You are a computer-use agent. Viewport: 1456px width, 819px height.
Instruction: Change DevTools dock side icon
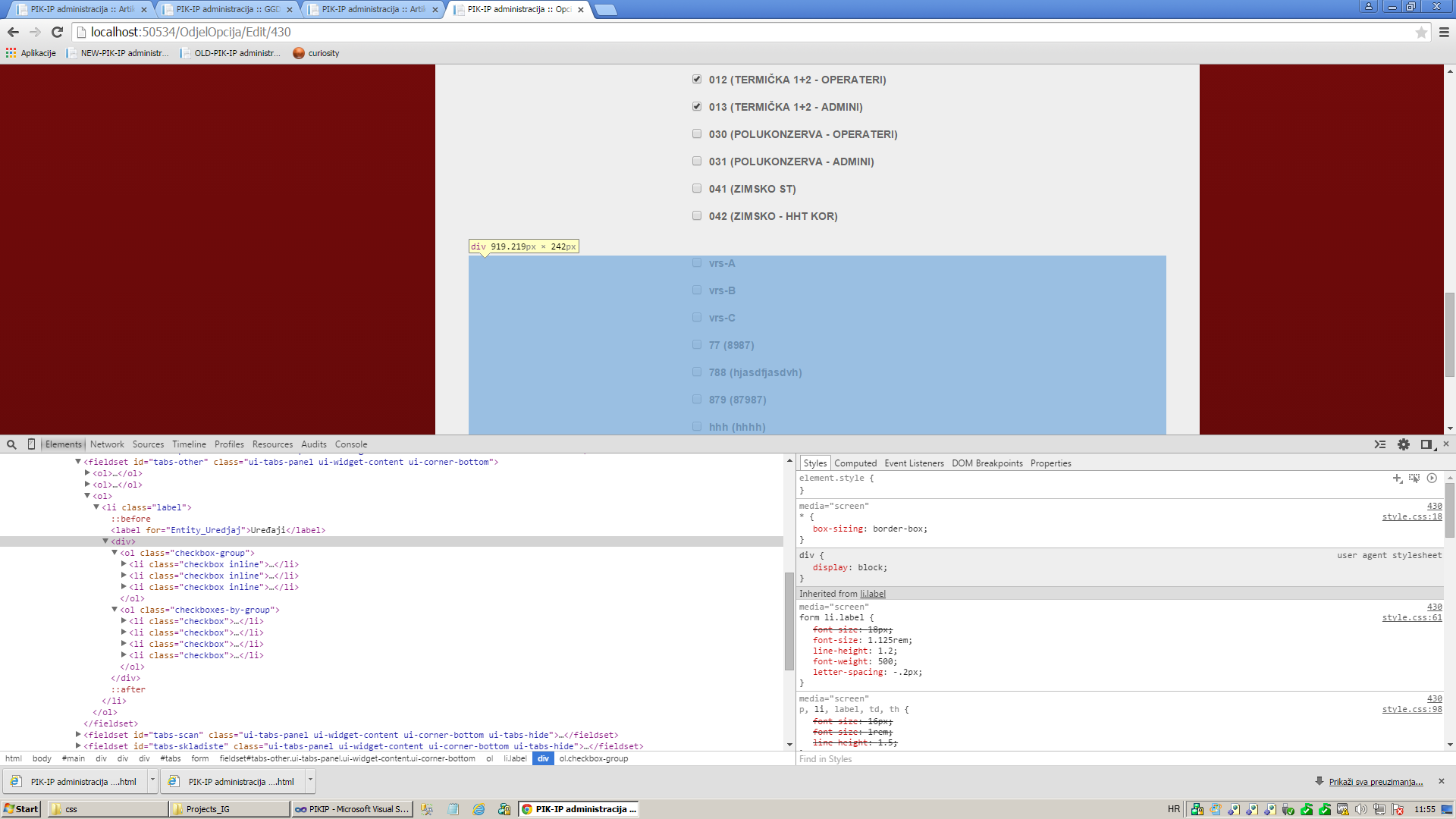(x=1426, y=444)
